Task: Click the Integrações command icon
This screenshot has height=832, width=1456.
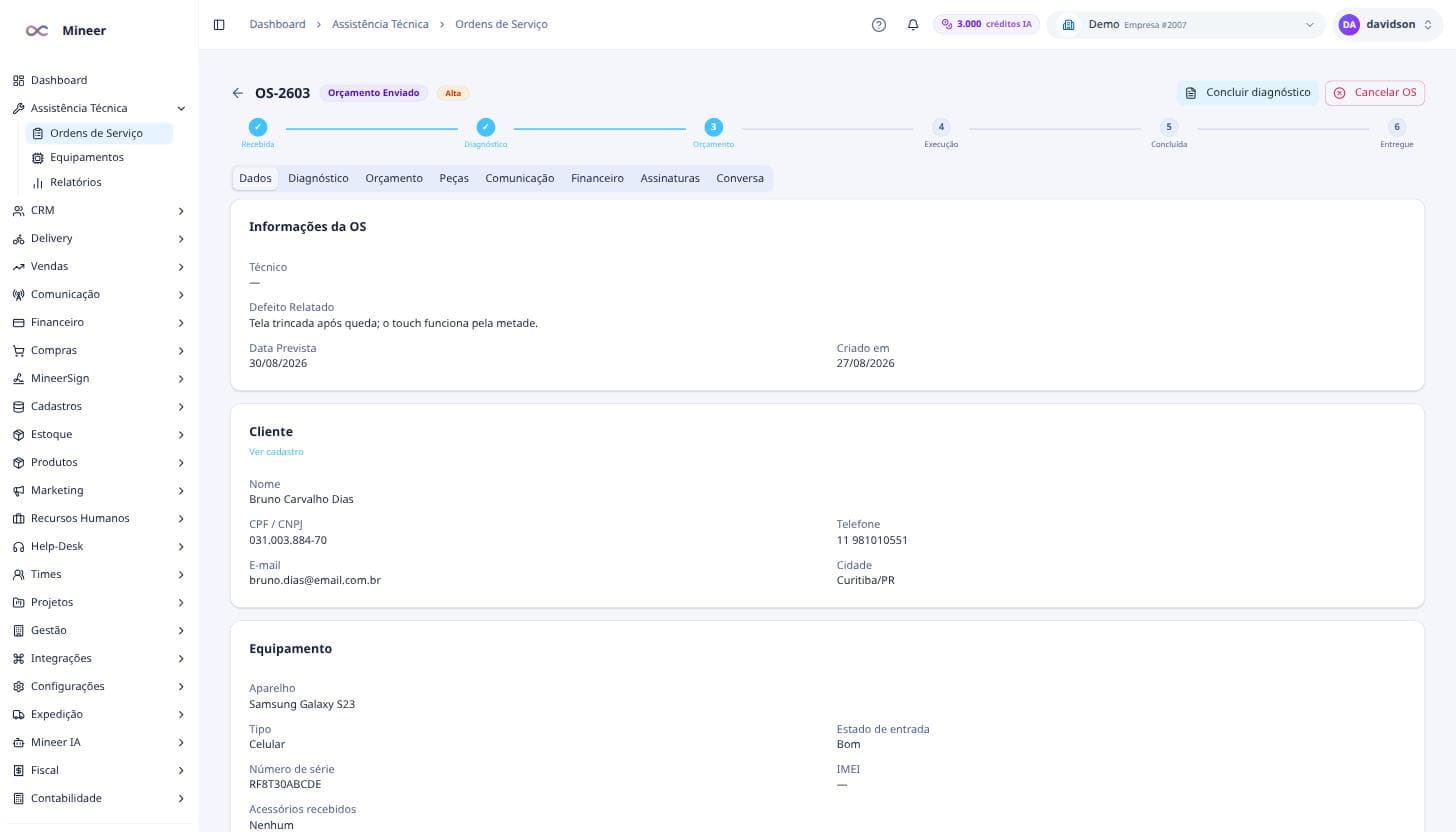Action: [19, 658]
